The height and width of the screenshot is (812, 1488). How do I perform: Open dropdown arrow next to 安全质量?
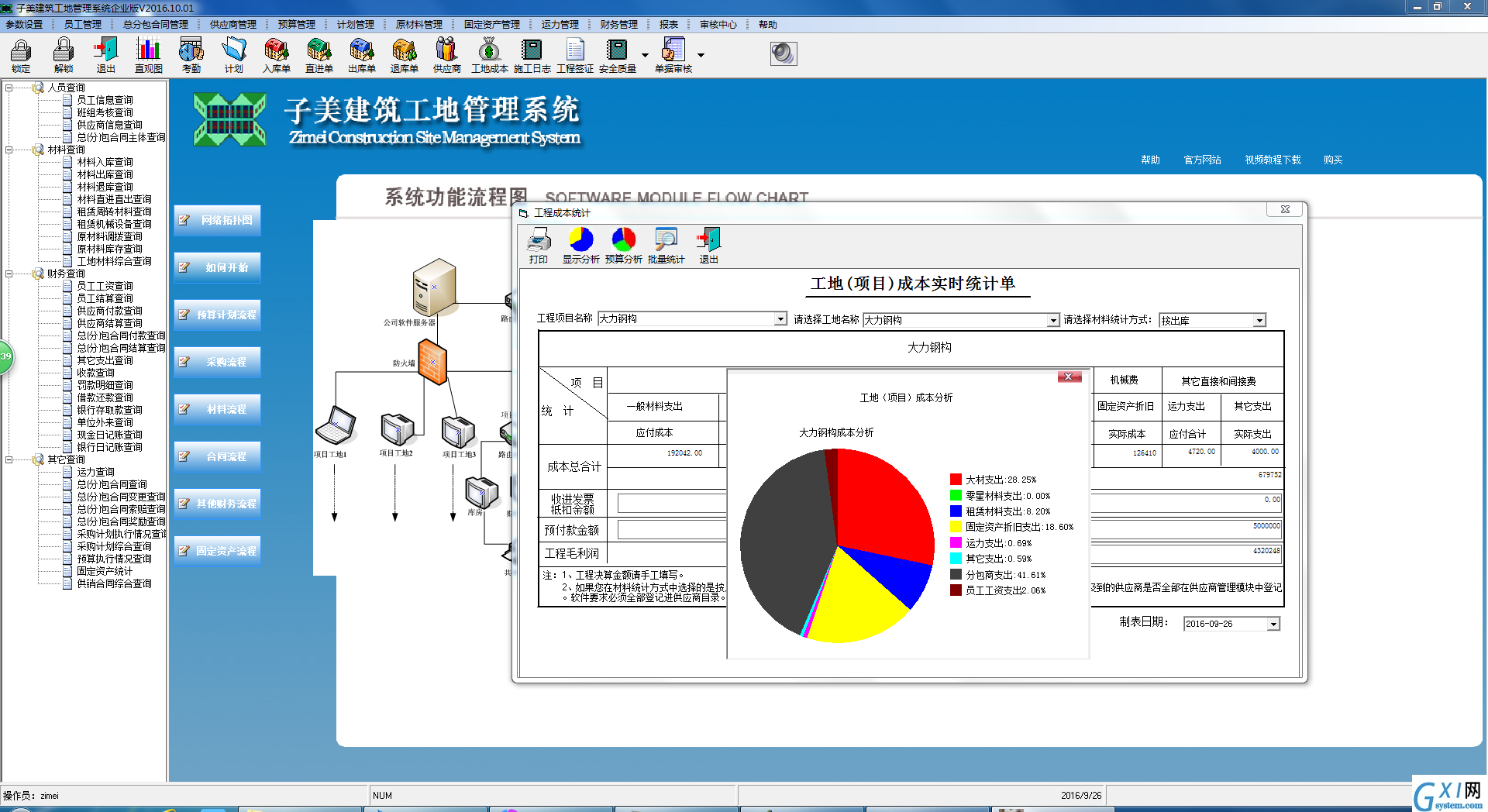click(x=645, y=56)
